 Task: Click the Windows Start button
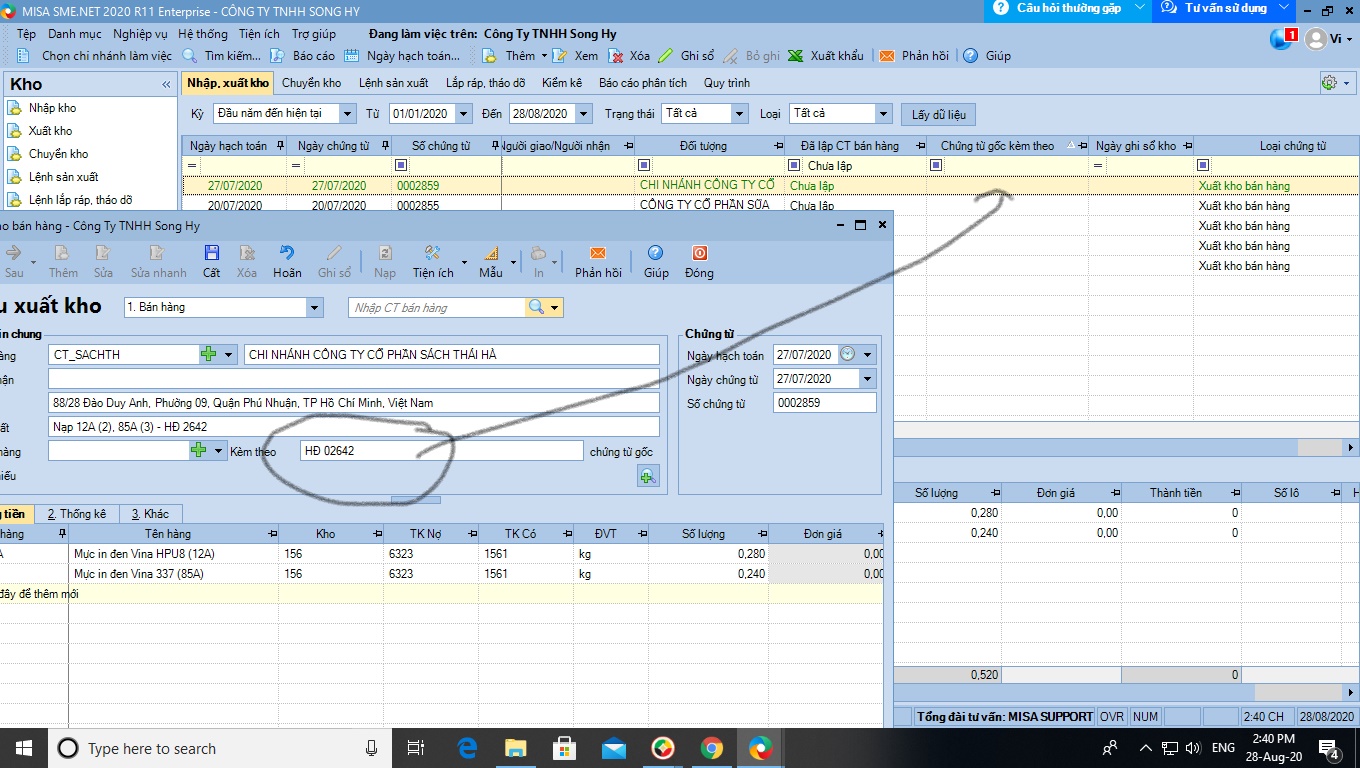point(23,748)
